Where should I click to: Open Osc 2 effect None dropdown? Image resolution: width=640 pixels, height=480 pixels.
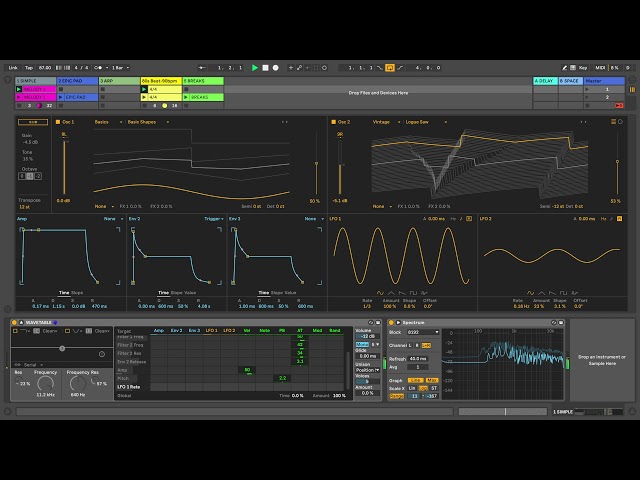(382, 206)
